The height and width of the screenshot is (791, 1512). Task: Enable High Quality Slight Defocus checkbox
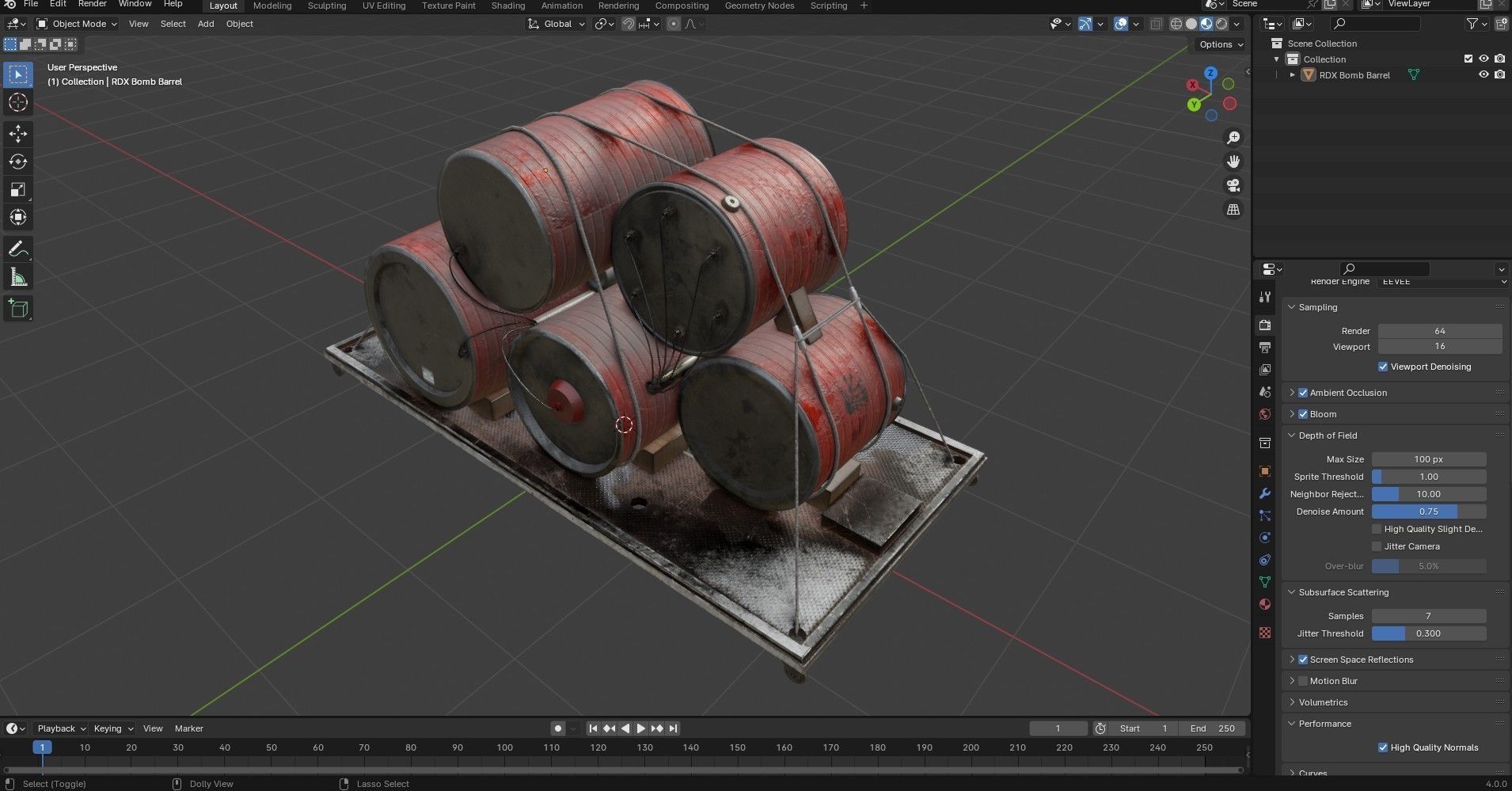click(x=1377, y=529)
